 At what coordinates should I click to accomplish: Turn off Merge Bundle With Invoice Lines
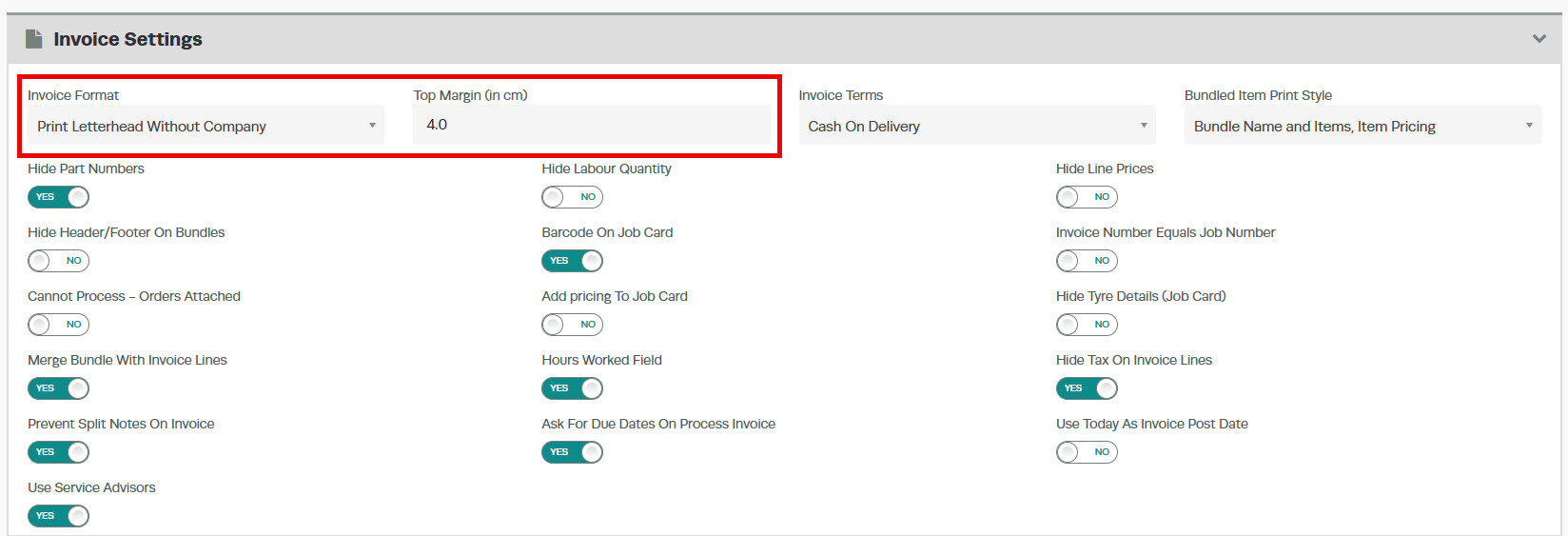point(58,388)
